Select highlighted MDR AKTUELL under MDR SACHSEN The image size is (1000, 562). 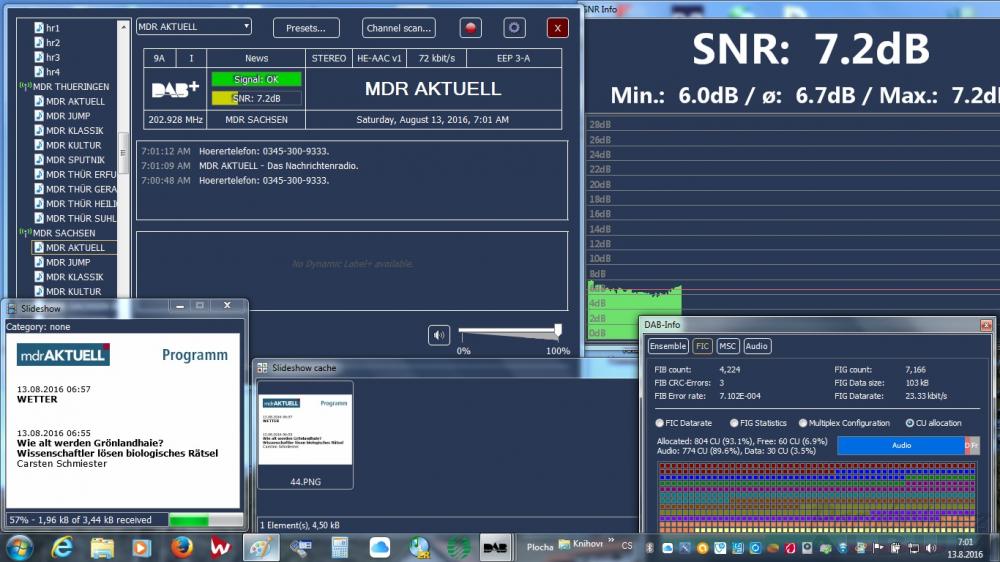pyautogui.click(x=75, y=248)
